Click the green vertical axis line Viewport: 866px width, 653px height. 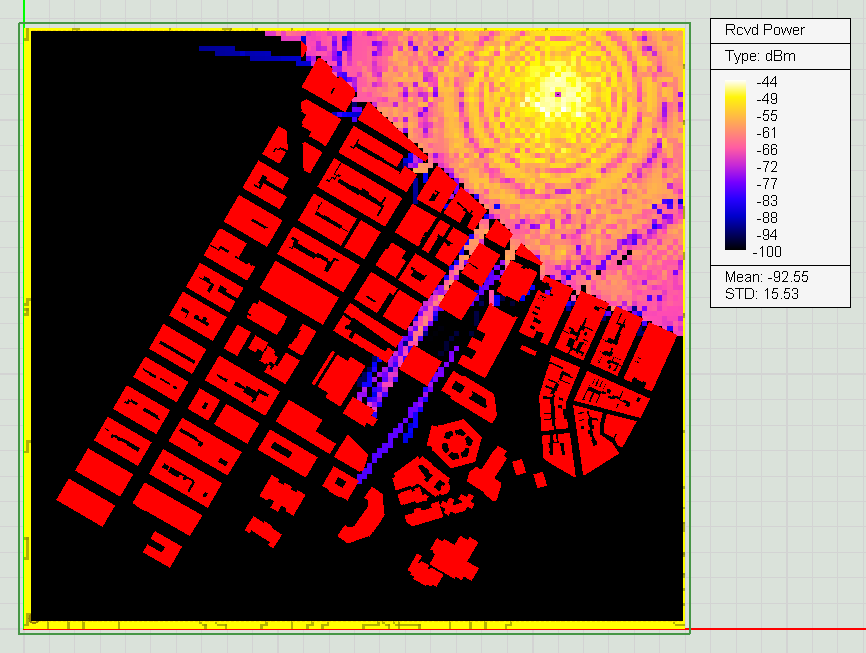[22, 10]
